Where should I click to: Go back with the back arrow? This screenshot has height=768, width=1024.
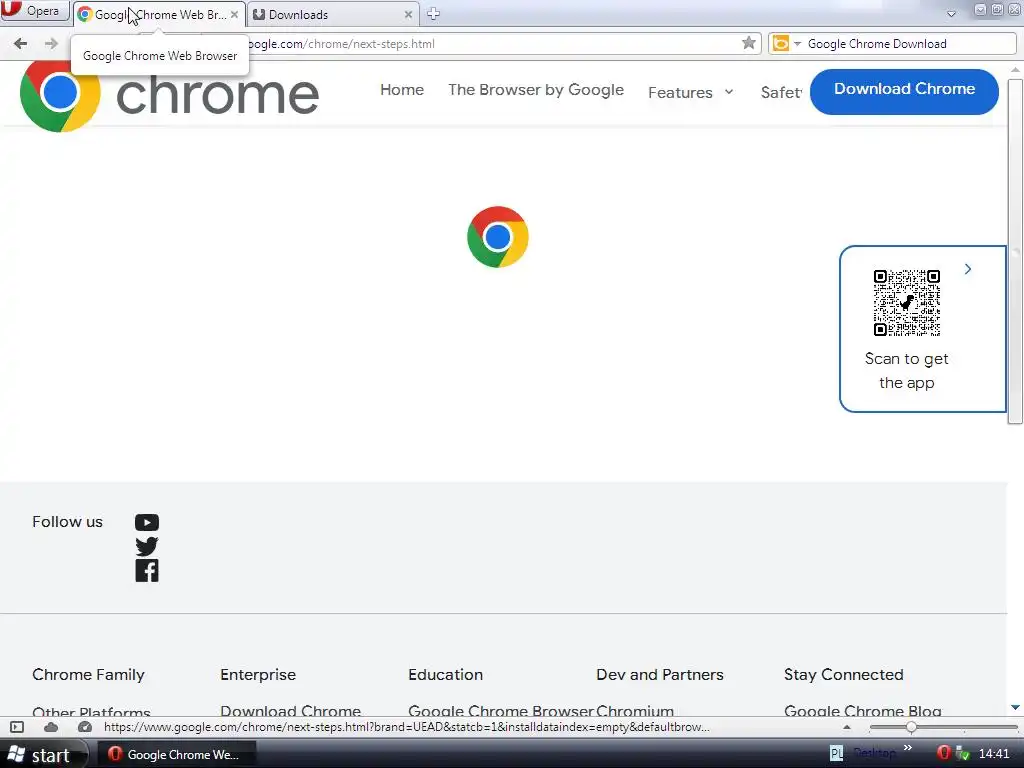(20, 44)
